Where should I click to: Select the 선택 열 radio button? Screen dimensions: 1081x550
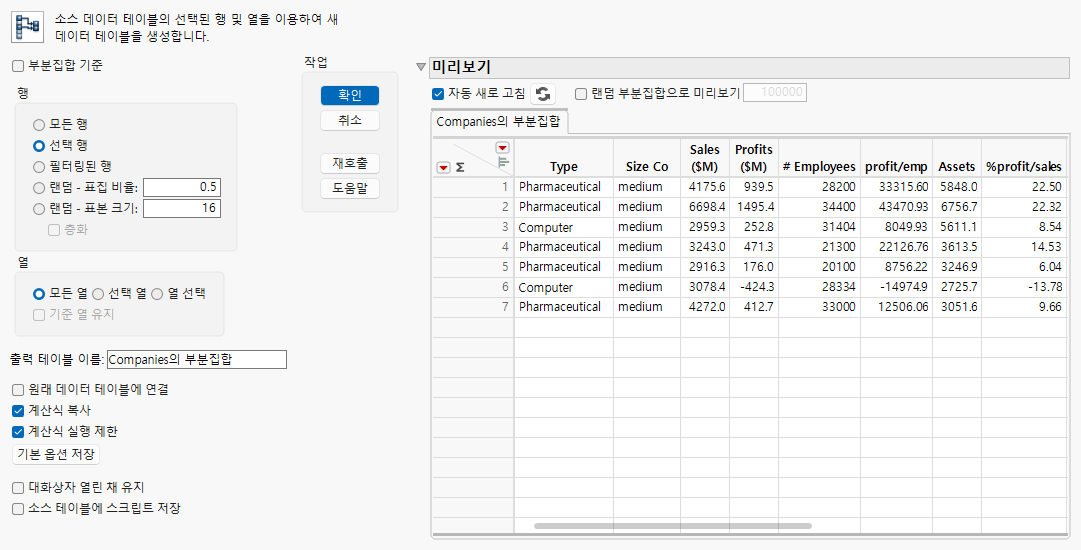click(x=98, y=294)
